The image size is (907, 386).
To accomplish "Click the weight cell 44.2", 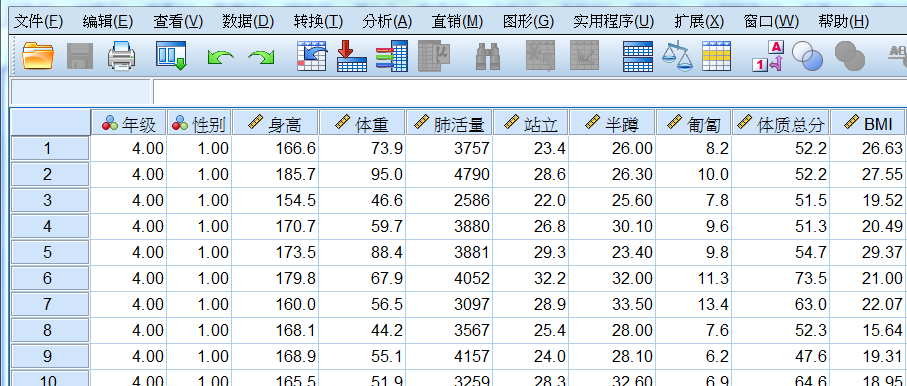I will tap(362, 330).
